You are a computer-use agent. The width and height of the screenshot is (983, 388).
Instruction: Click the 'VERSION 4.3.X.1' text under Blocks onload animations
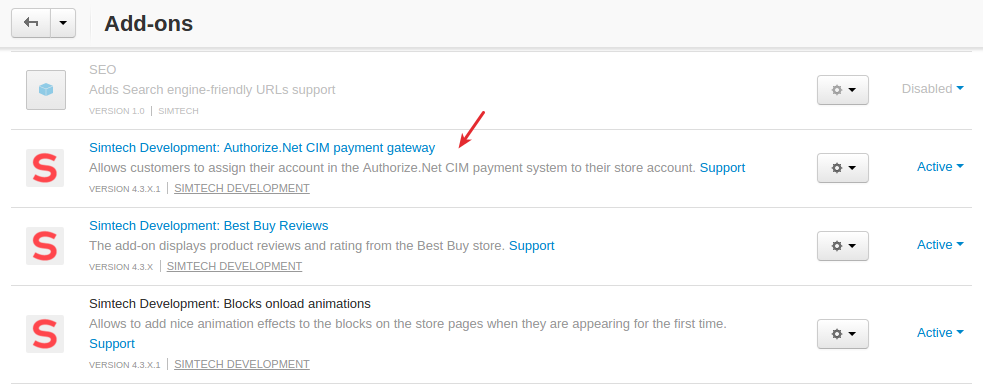(x=125, y=365)
